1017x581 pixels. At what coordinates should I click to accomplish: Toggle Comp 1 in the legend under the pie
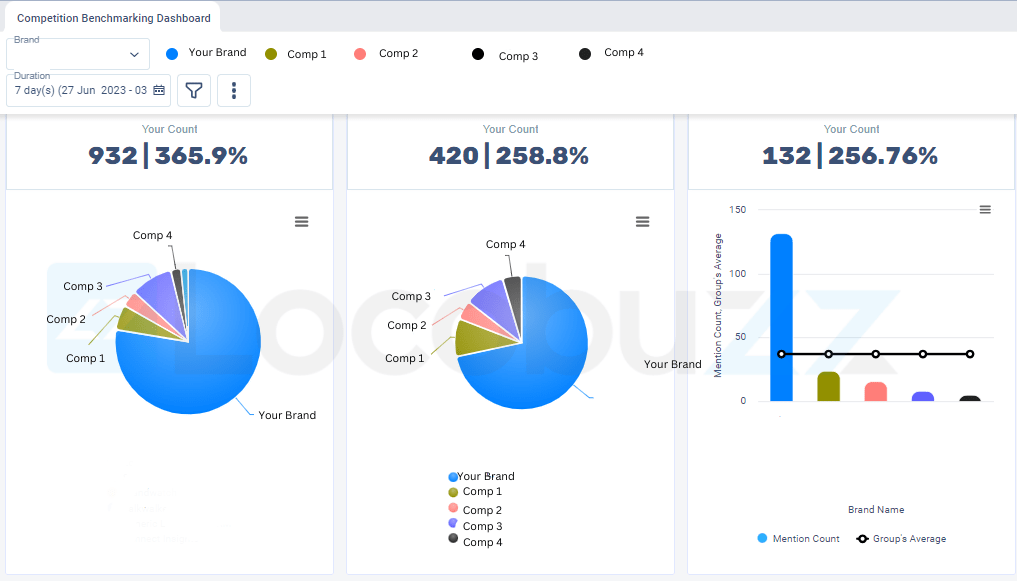point(475,492)
